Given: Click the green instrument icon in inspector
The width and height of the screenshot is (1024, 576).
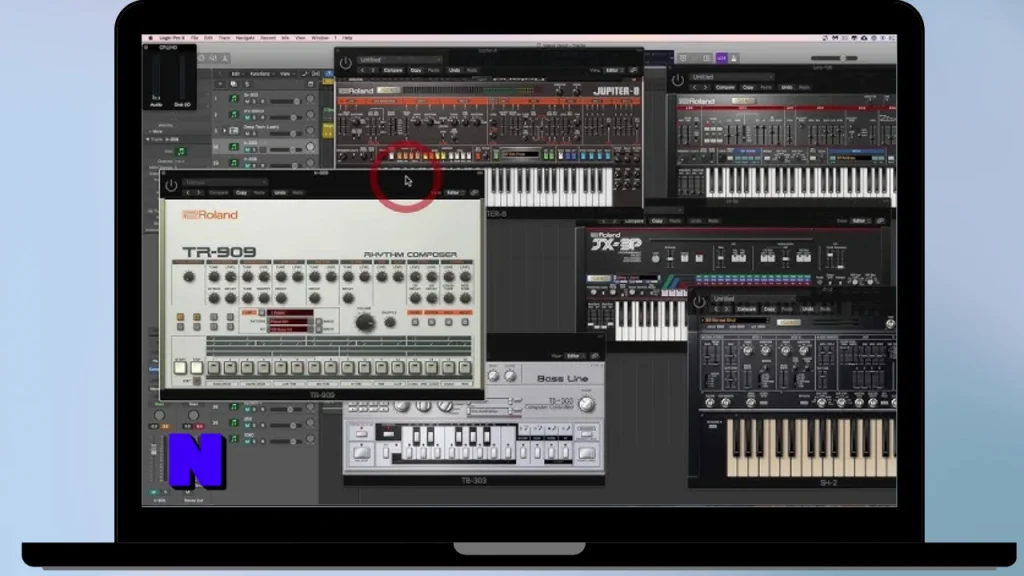Looking at the screenshot, I should click(182, 152).
